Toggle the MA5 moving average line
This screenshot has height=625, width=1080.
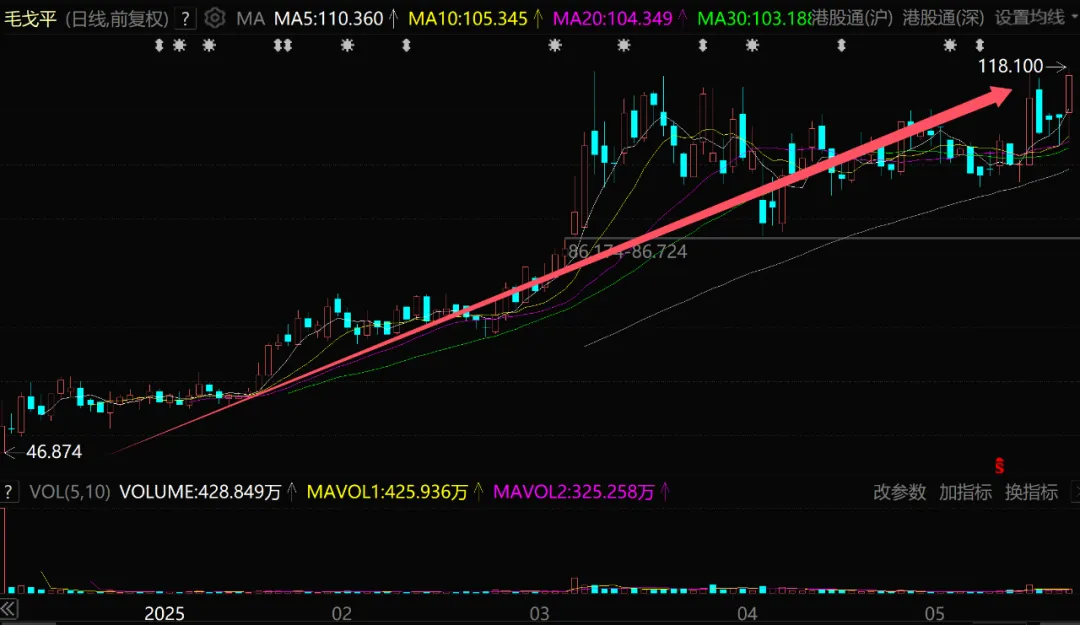click(x=328, y=18)
